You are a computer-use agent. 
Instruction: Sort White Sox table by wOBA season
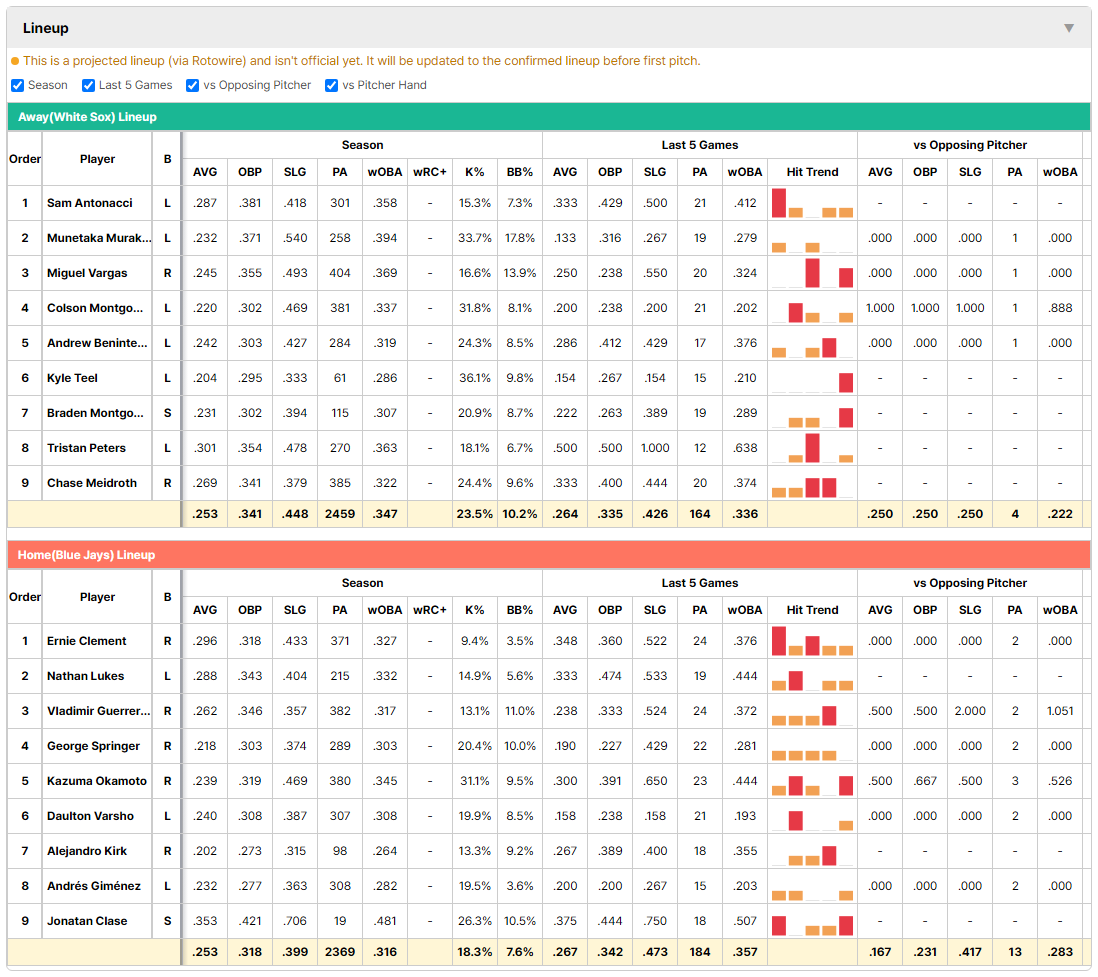tap(384, 172)
